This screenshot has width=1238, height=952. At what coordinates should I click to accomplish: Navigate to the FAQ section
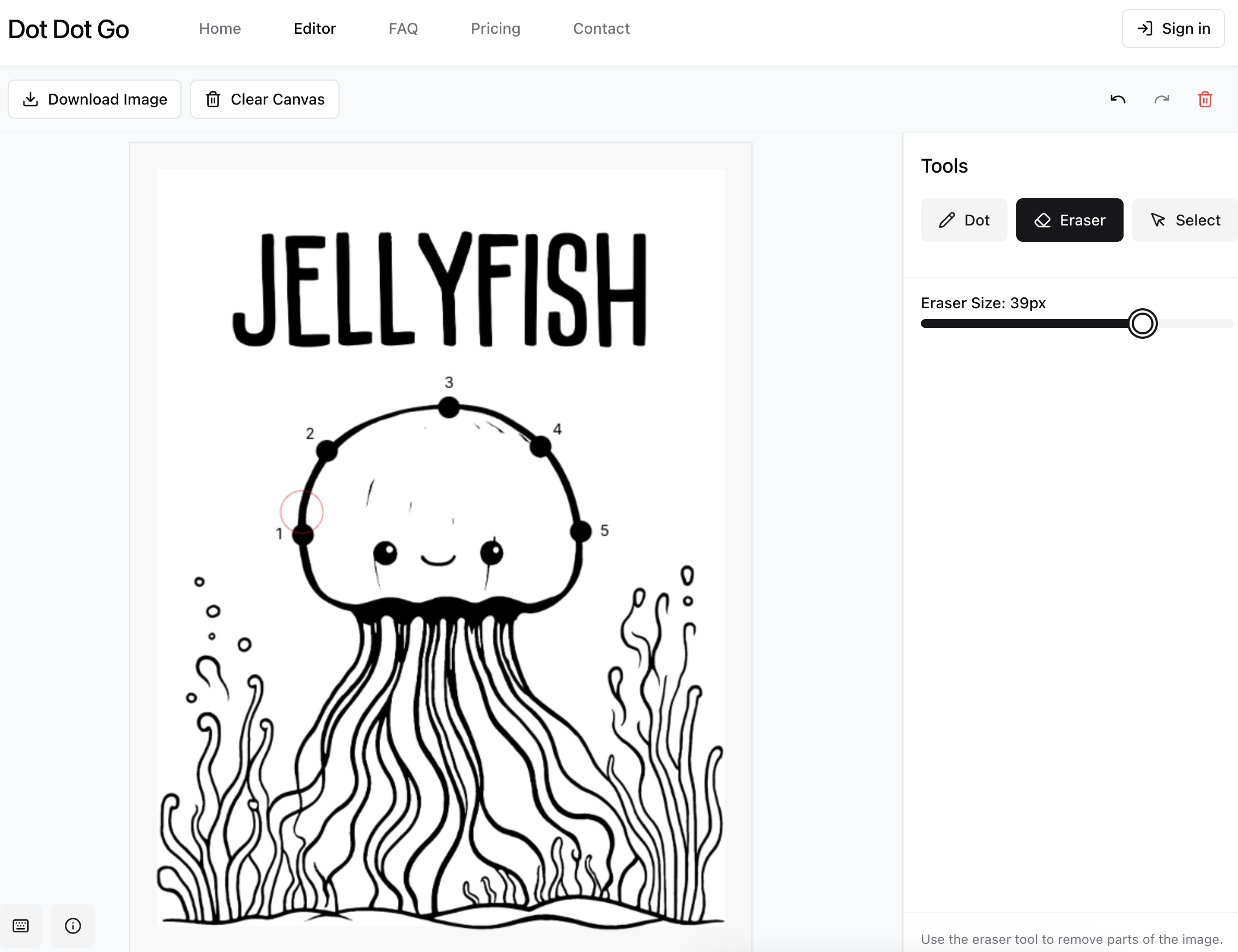coord(403,28)
